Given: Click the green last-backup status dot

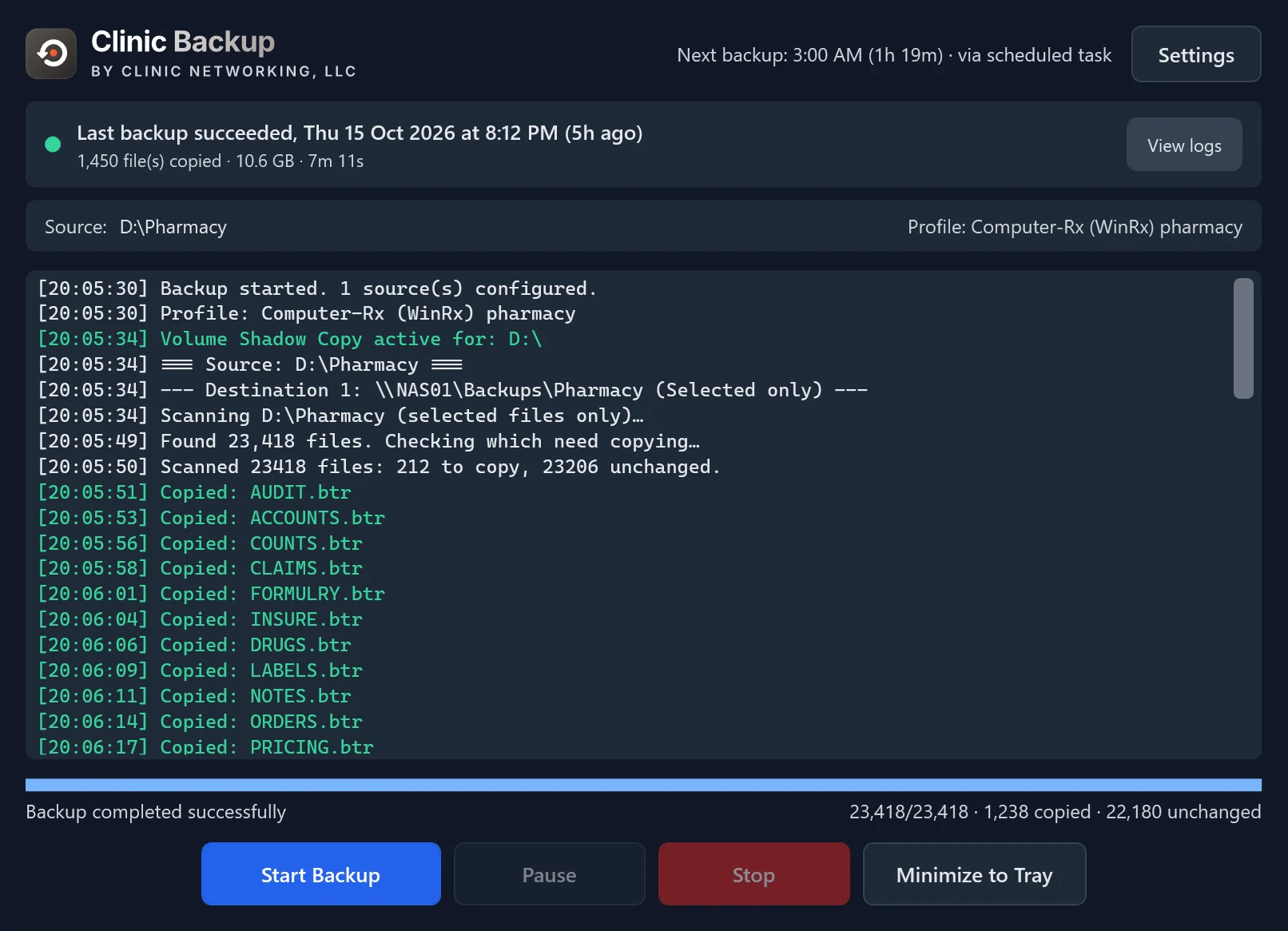Looking at the screenshot, I should [53, 145].
